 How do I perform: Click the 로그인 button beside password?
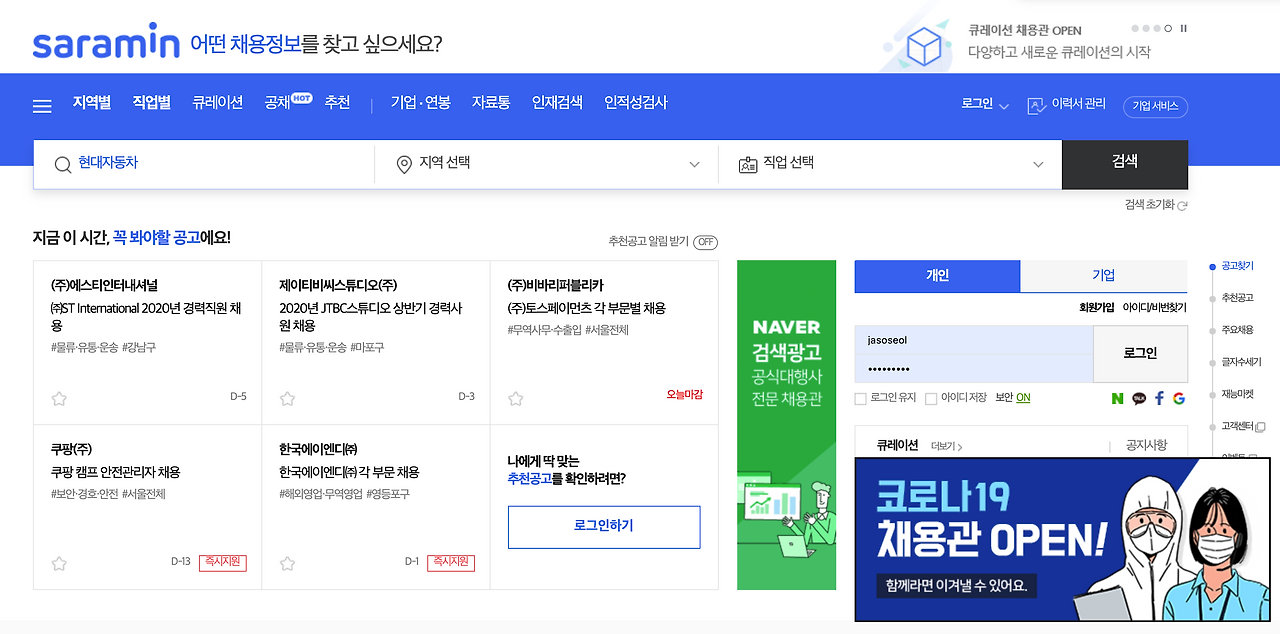(1140, 353)
